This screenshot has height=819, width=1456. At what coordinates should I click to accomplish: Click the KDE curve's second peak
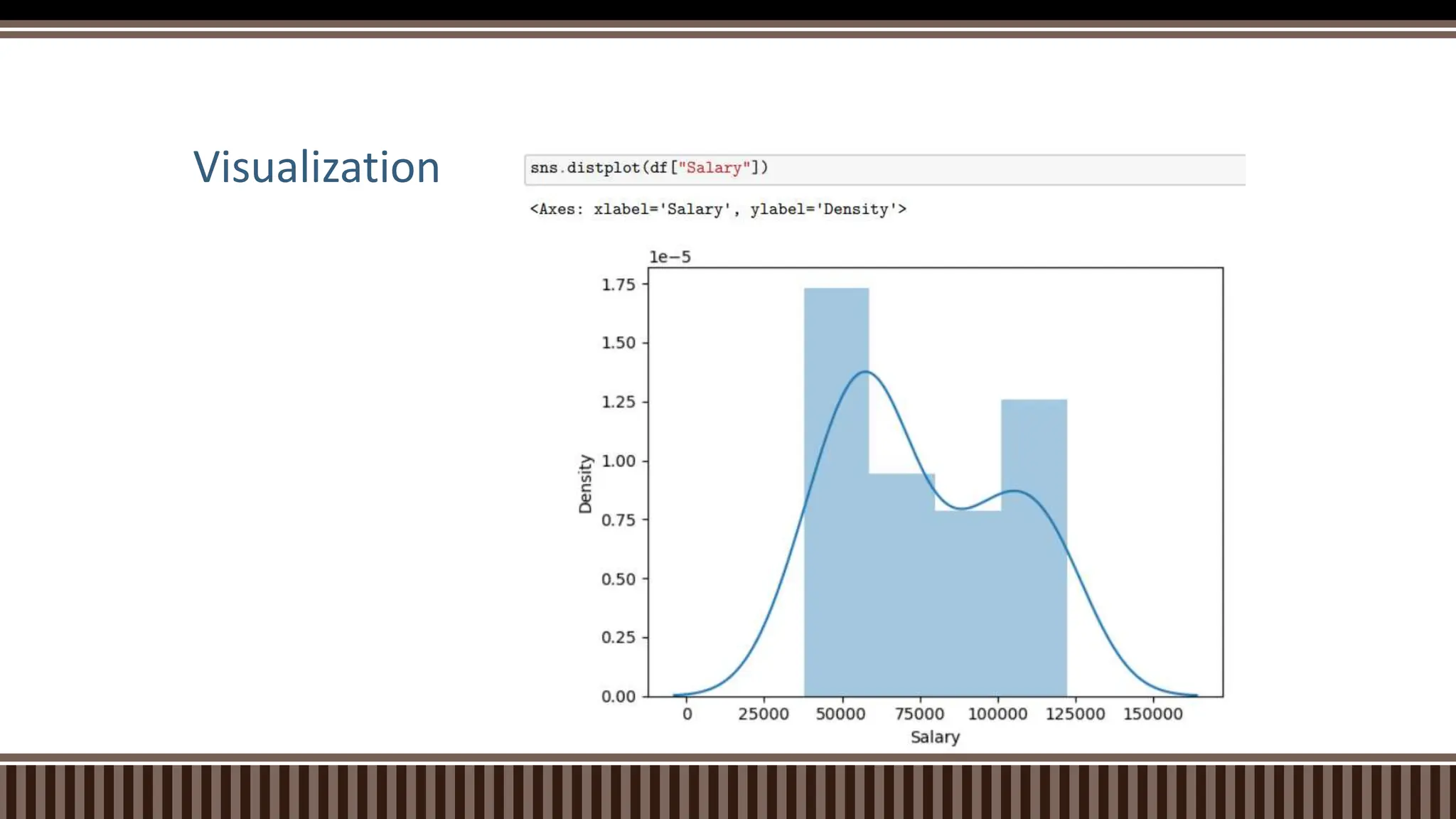pyautogui.click(x=1015, y=491)
